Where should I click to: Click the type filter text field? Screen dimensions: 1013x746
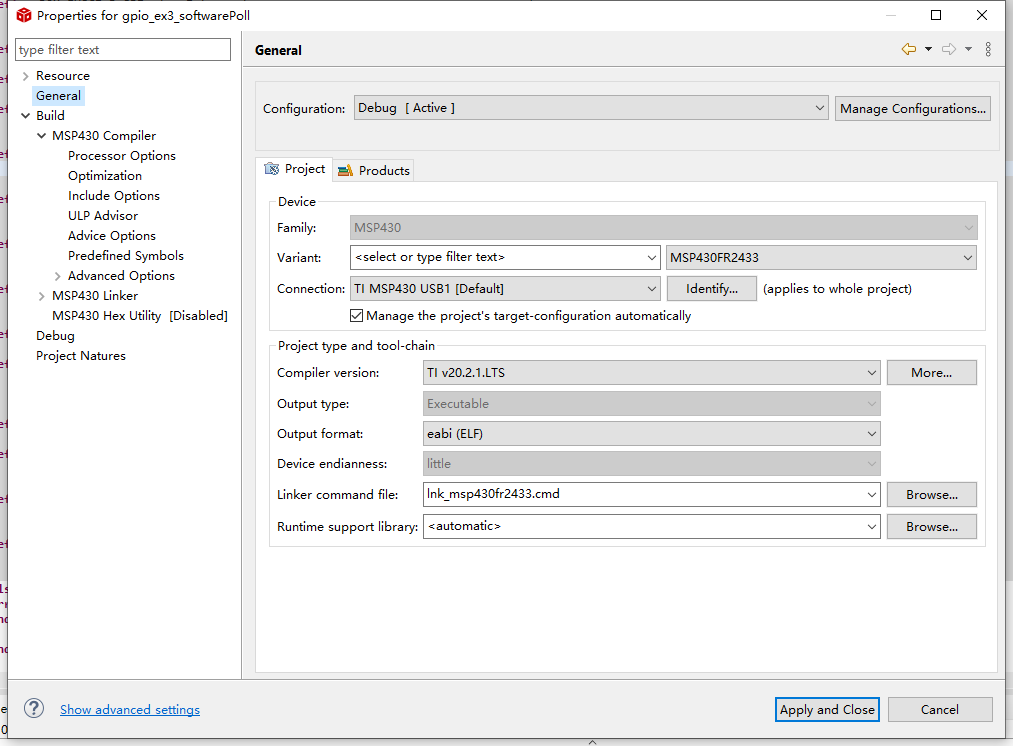(x=123, y=50)
